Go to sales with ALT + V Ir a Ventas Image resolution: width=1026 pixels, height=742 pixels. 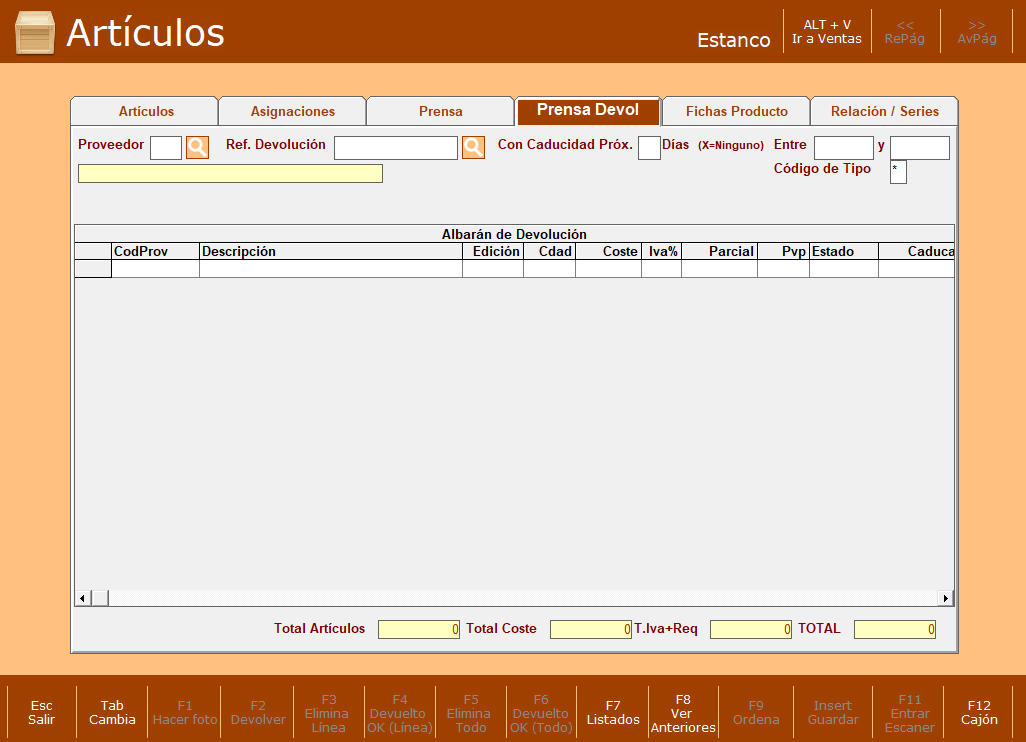click(827, 31)
